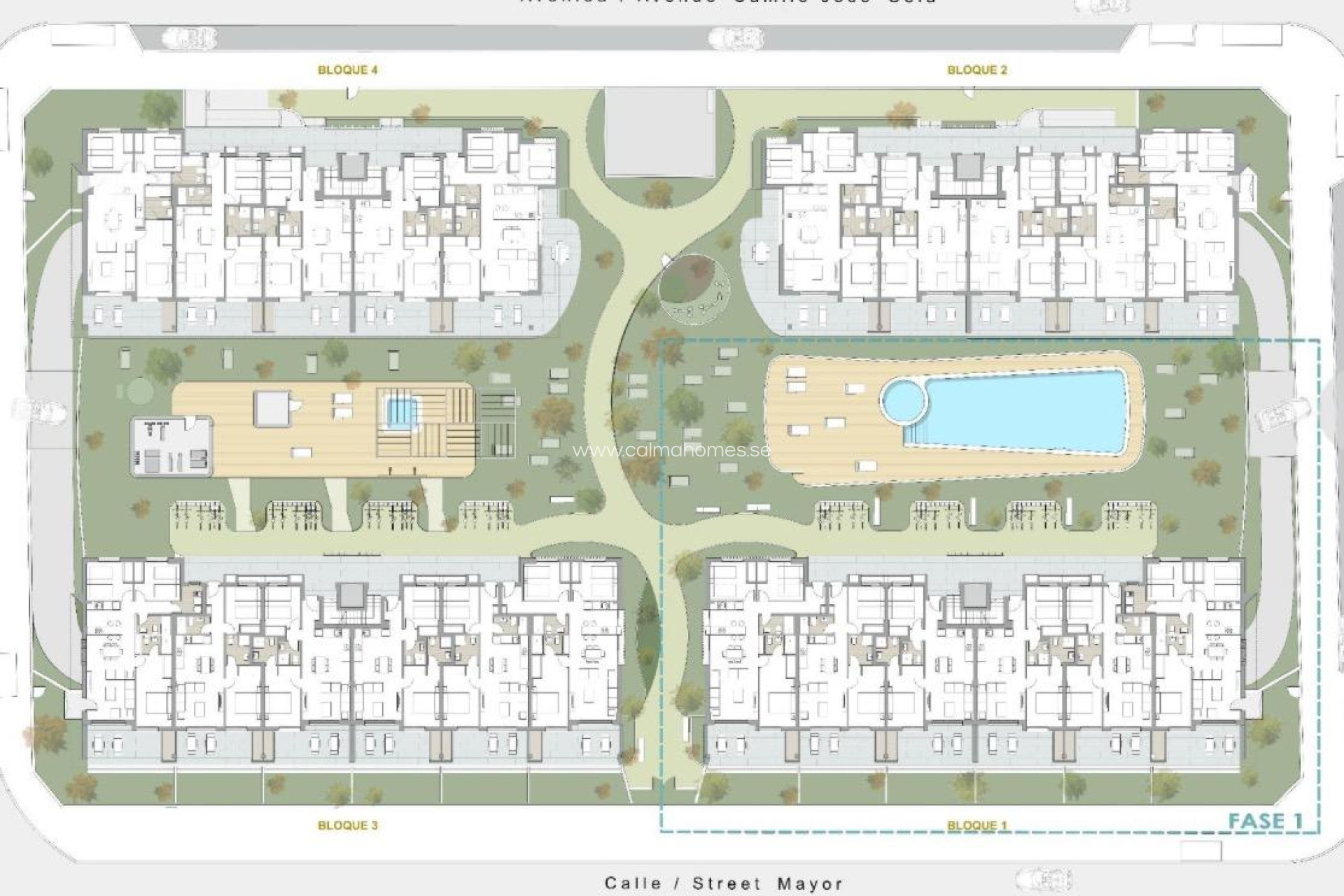This screenshot has height=896, width=1344.
Task: Click the BLOQUE 3 label
Action: tap(348, 825)
